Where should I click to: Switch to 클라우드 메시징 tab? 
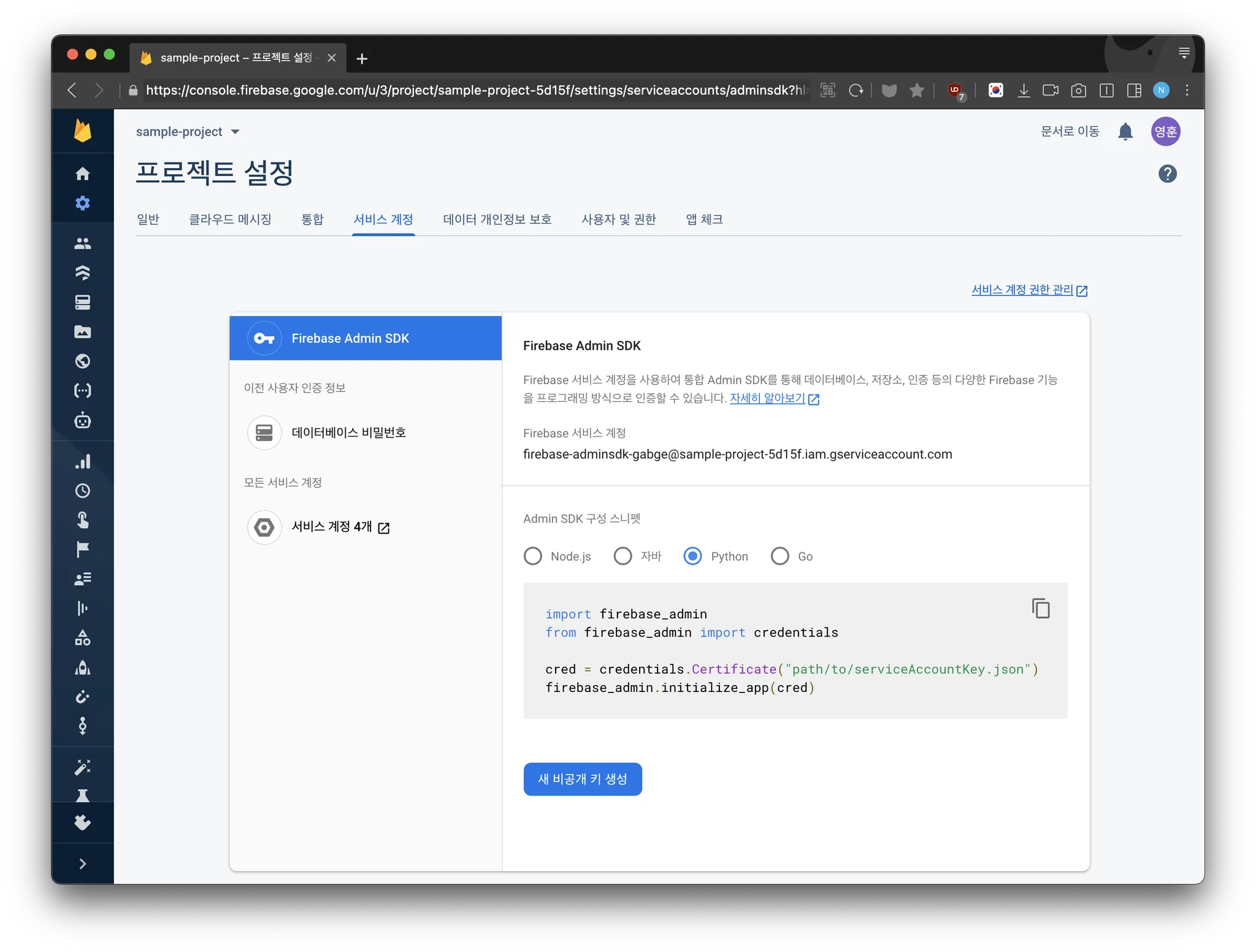click(230, 220)
